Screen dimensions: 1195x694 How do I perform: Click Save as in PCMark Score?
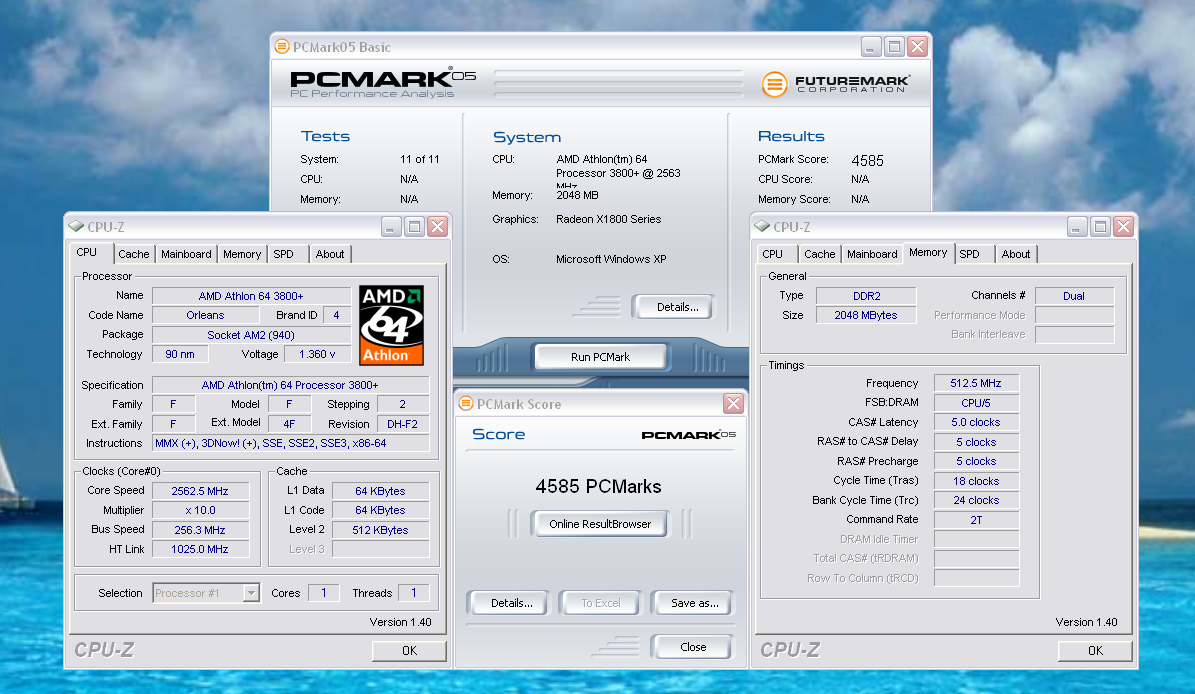click(x=694, y=603)
